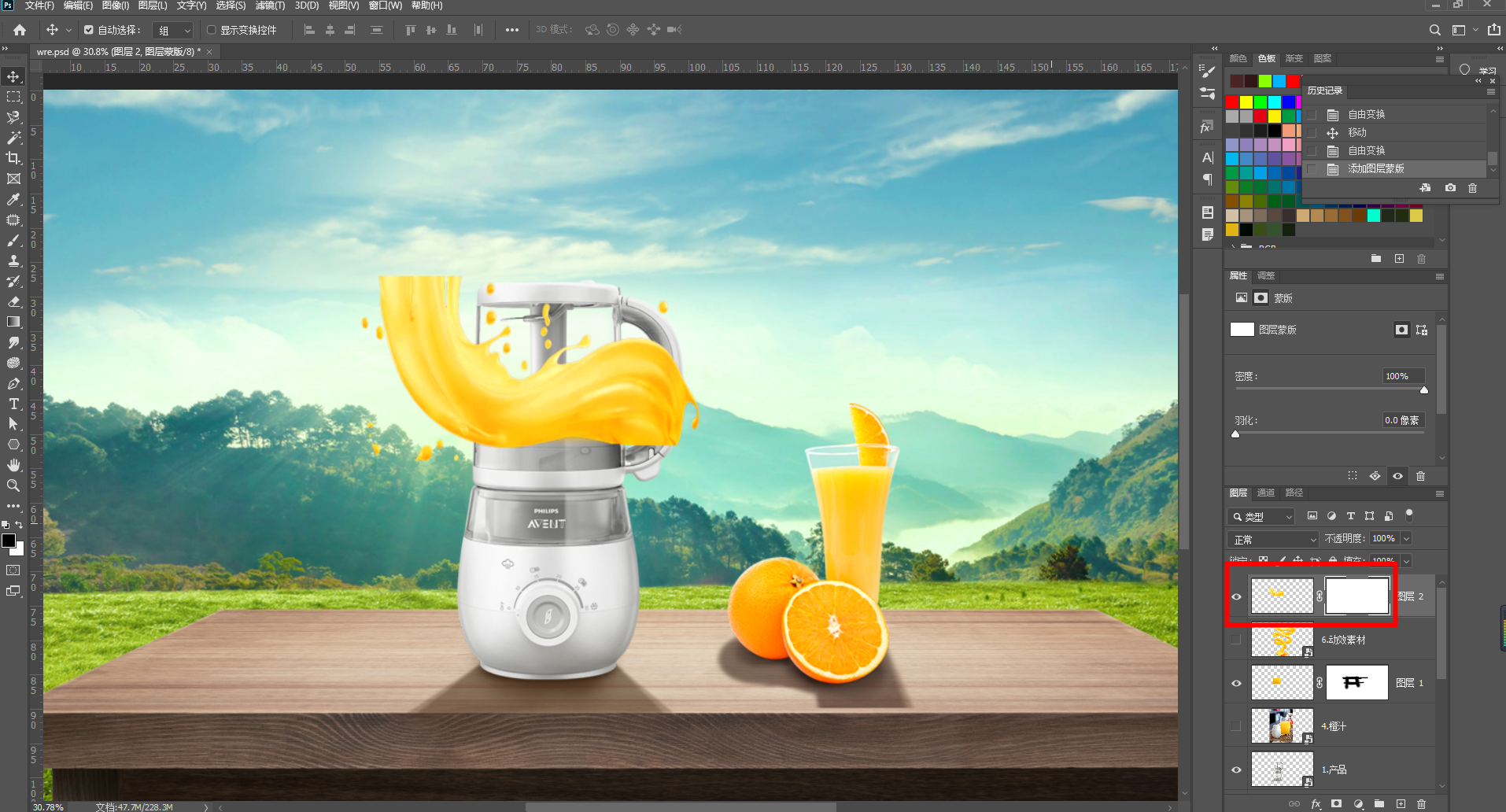1506x812 pixels.
Task: Select the Eyedropper tool
Action: [x=13, y=199]
